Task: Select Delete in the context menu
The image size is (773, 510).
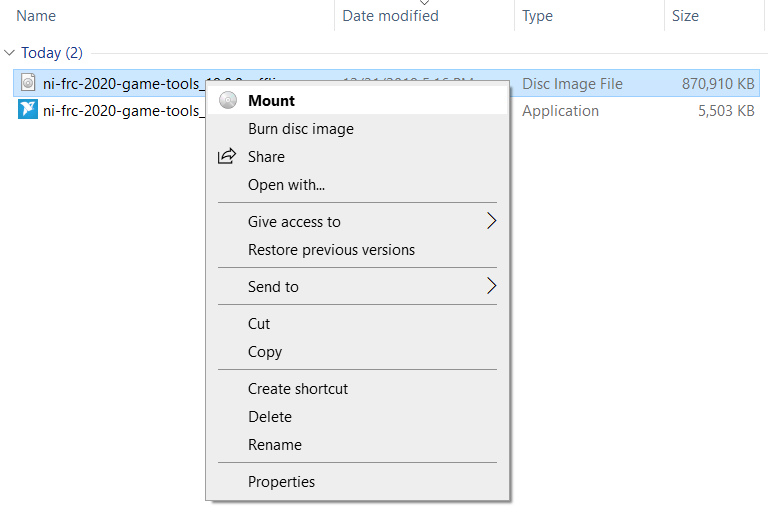Action: [270, 417]
